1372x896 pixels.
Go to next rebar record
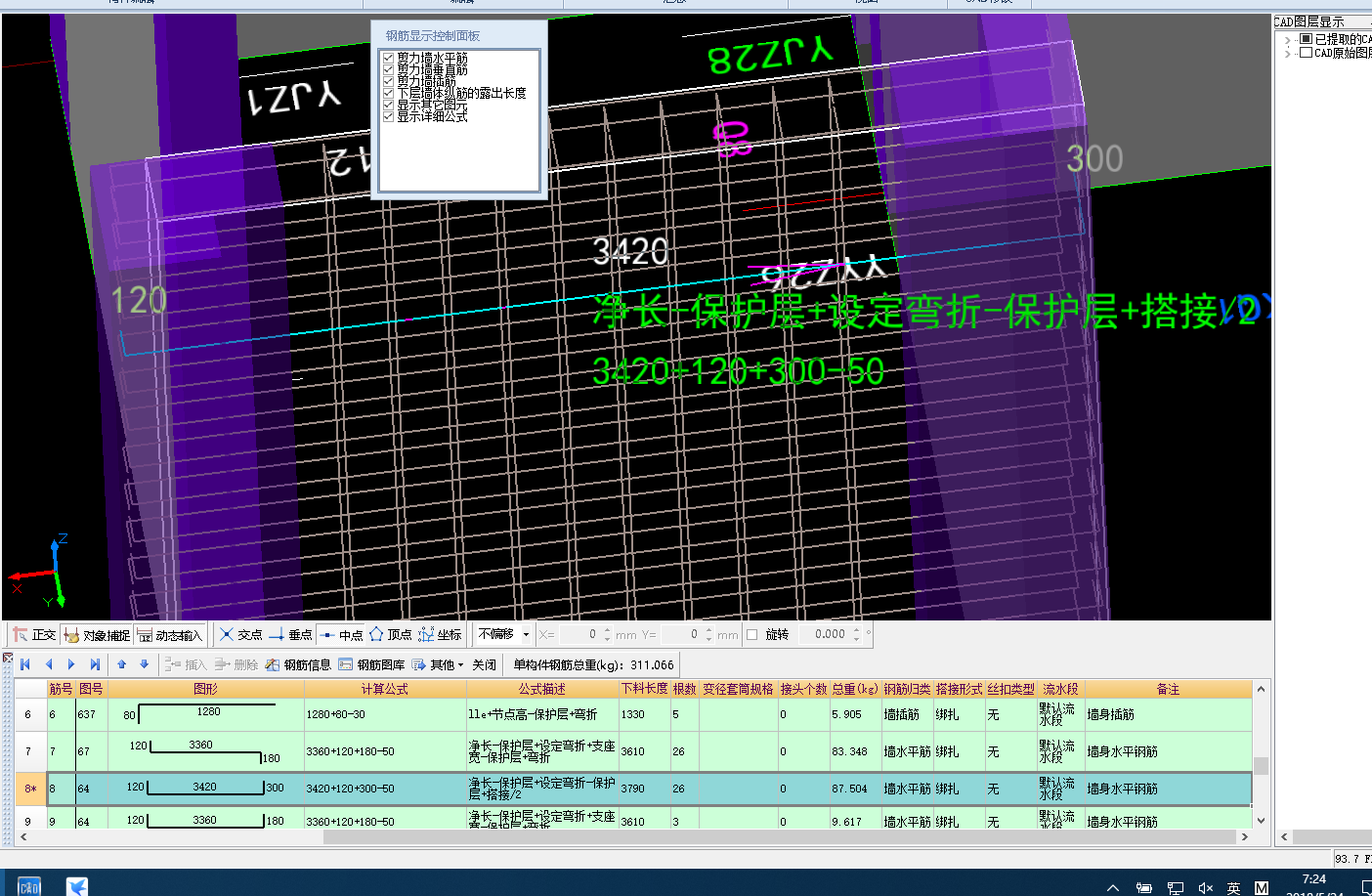(71, 664)
